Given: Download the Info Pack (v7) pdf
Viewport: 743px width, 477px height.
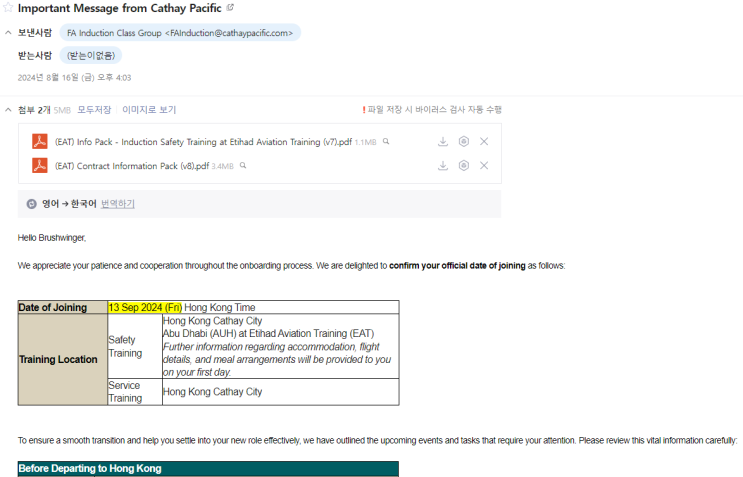Looking at the screenshot, I should coord(443,141).
